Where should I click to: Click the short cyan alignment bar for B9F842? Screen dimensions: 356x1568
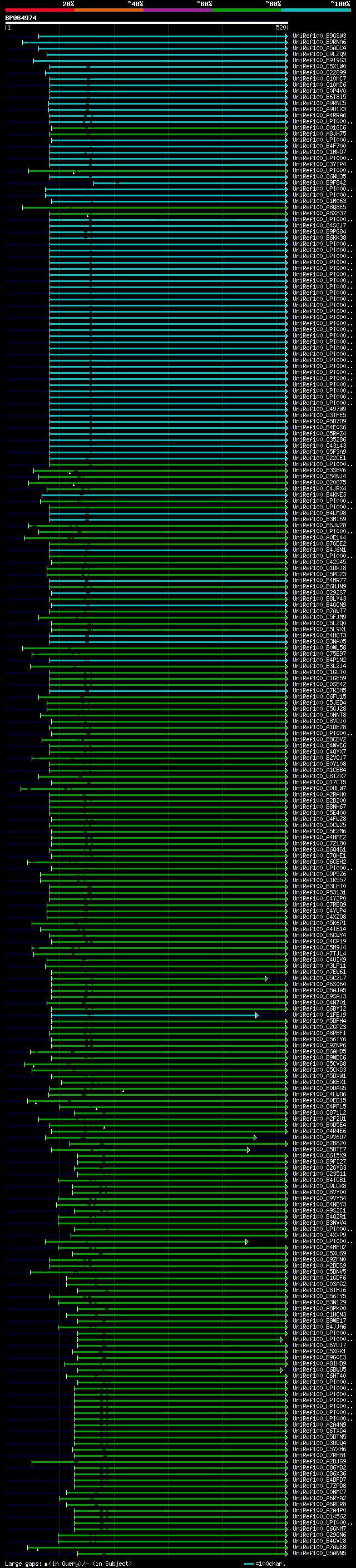(190, 182)
